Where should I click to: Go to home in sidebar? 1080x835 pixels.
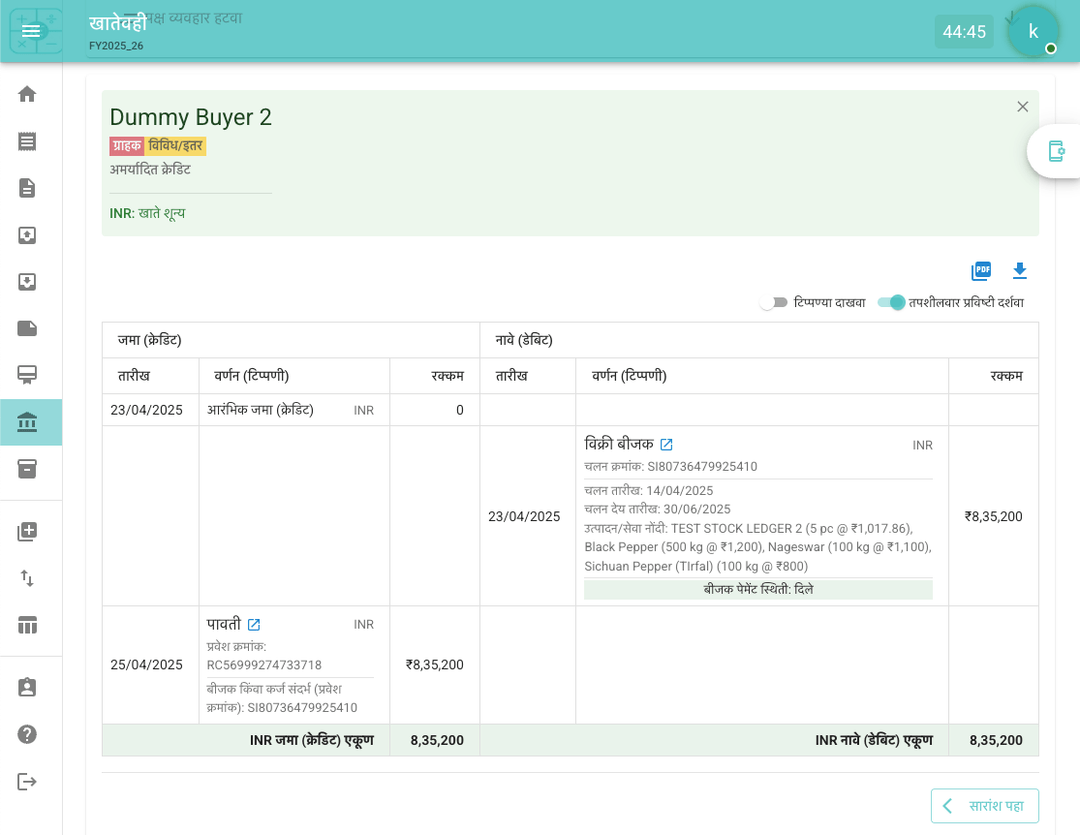click(27, 94)
